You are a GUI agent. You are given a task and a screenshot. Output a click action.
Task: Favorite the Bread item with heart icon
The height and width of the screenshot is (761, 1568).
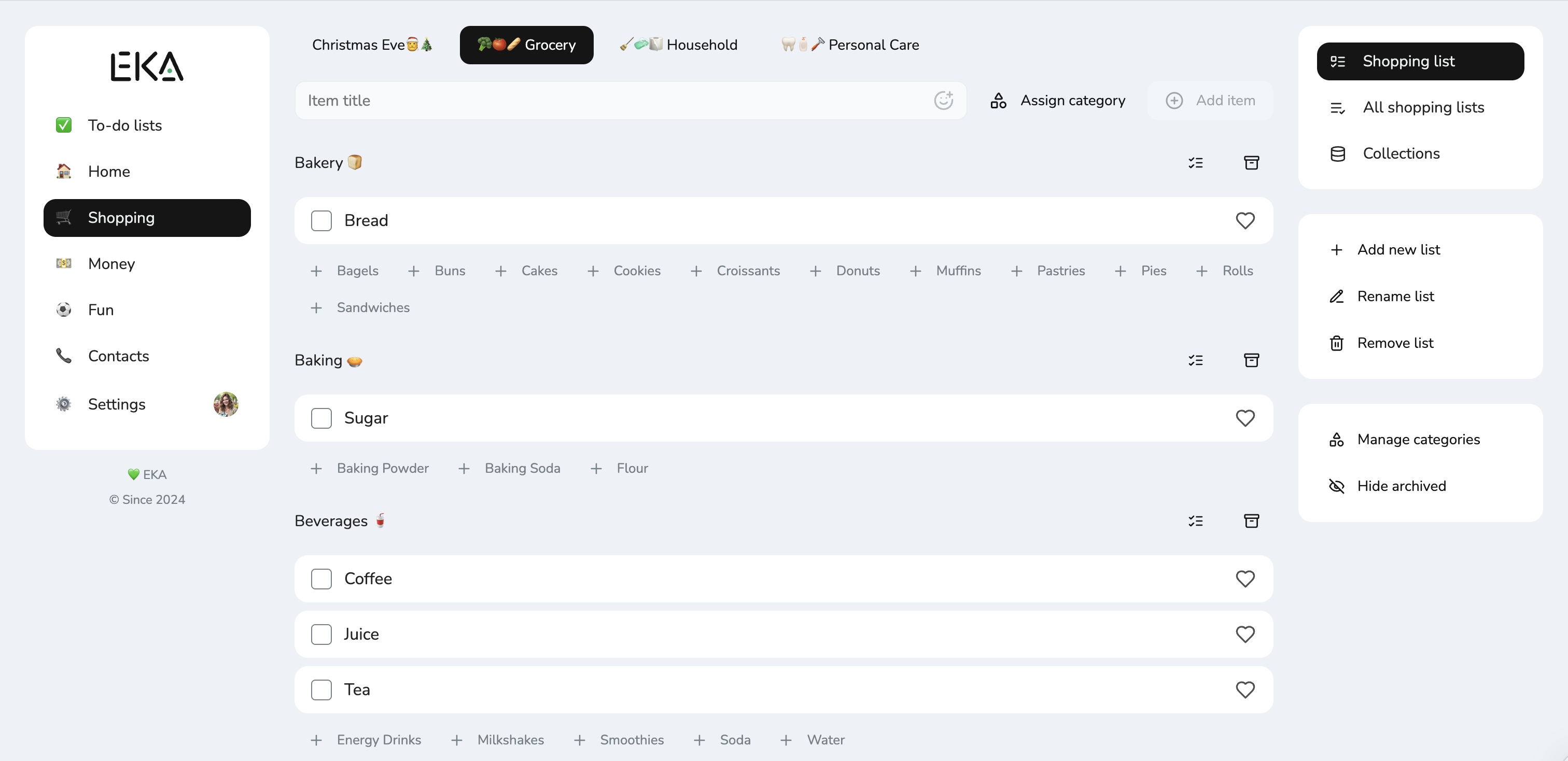pyautogui.click(x=1245, y=220)
